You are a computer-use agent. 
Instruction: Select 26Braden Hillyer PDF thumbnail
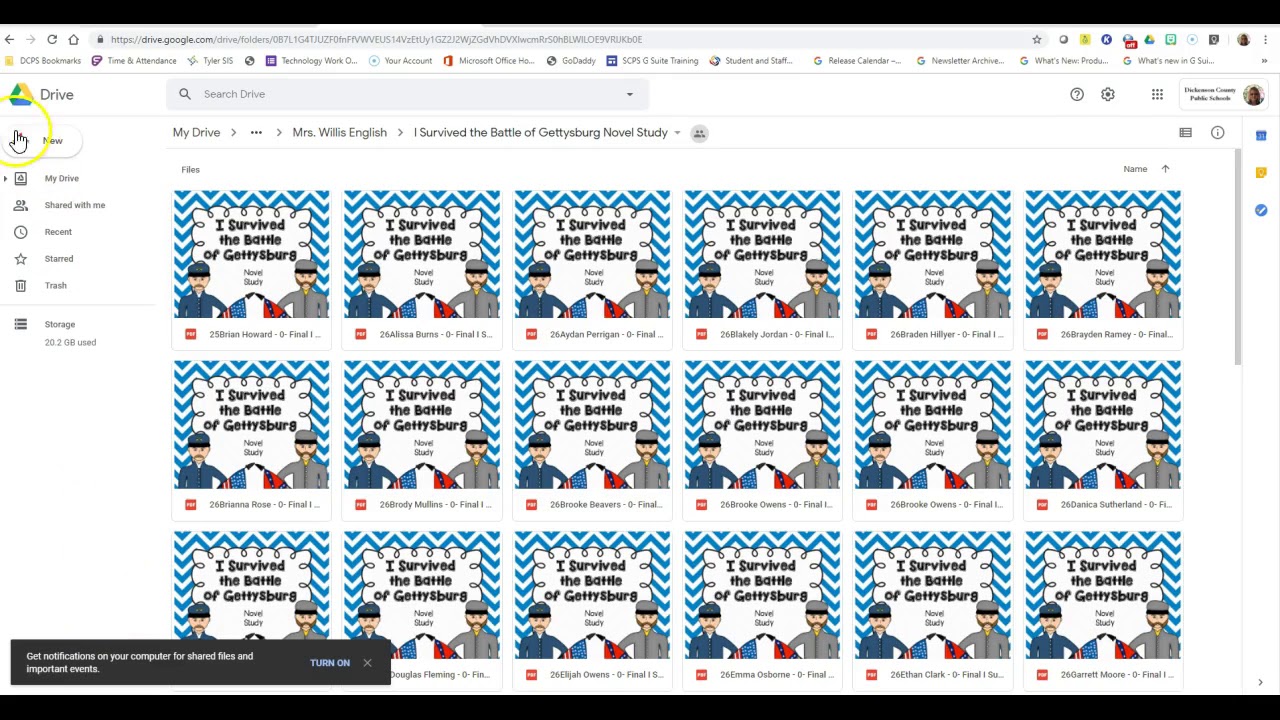click(932, 254)
